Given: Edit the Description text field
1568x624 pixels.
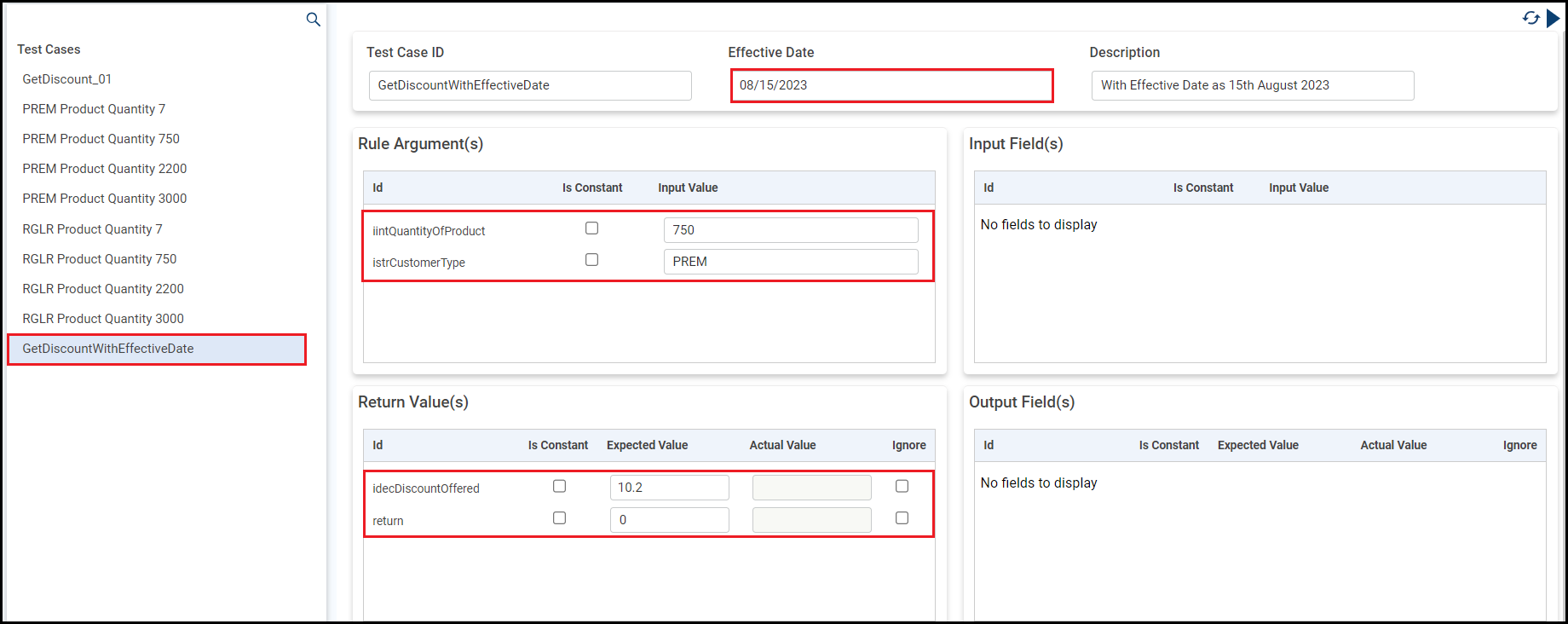Looking at the screenshot, I should (1252, 85).
